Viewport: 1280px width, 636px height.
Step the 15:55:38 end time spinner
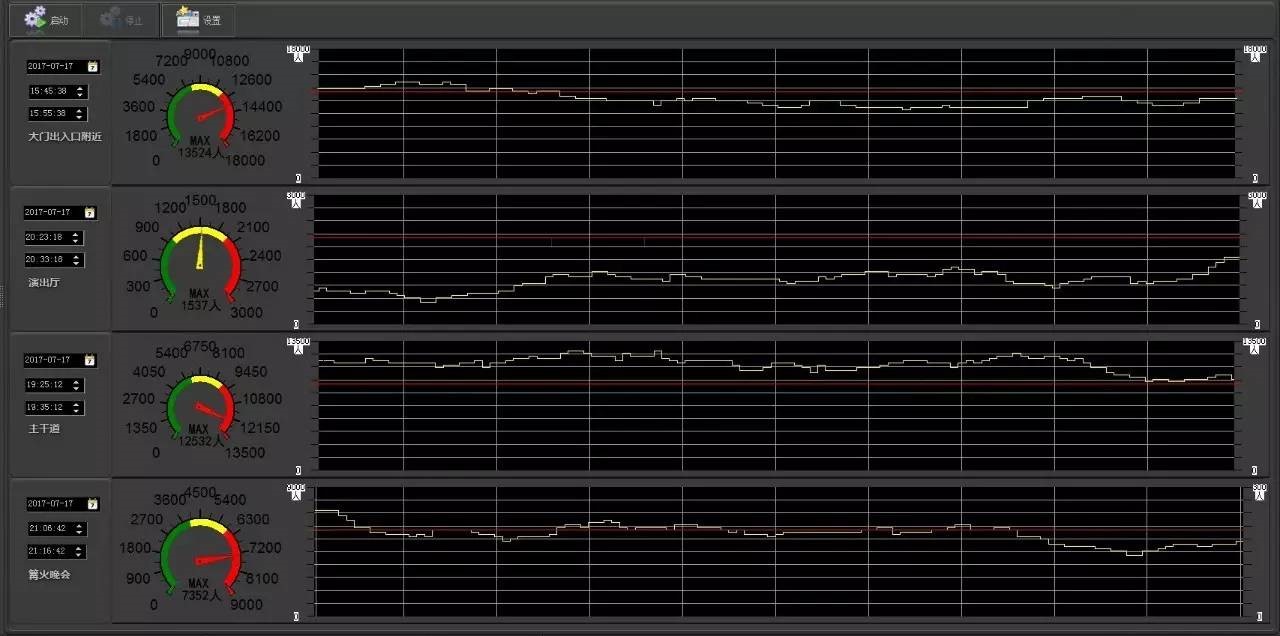(80, 114)
